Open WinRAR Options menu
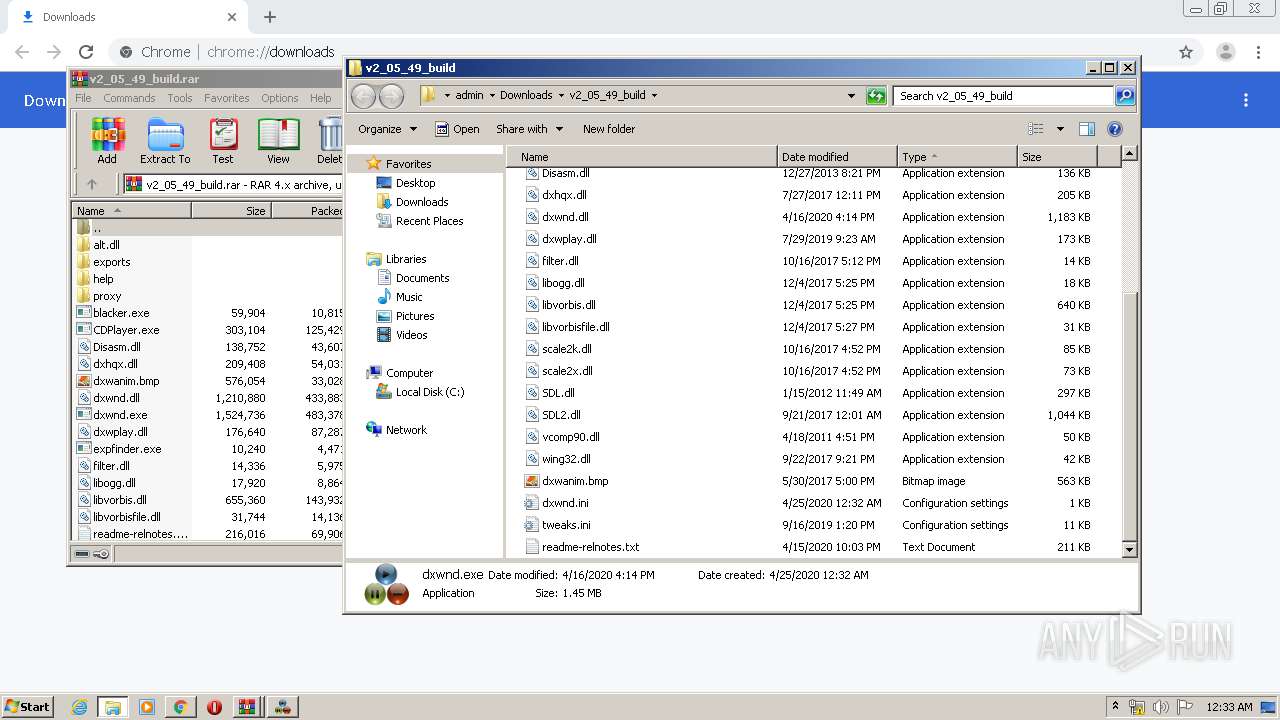The width and height of the screenshot is (1280, 720). [280, 98]
